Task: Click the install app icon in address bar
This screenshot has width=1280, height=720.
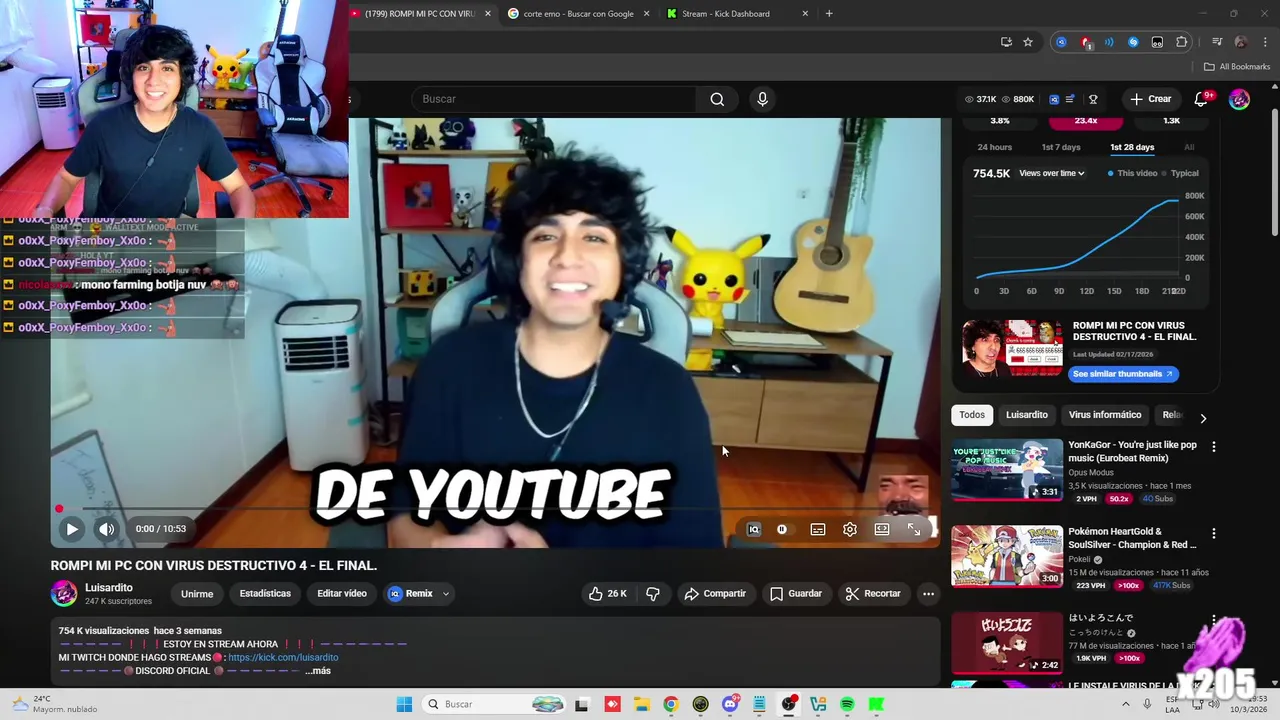Action: click(x=1006, y=42)
